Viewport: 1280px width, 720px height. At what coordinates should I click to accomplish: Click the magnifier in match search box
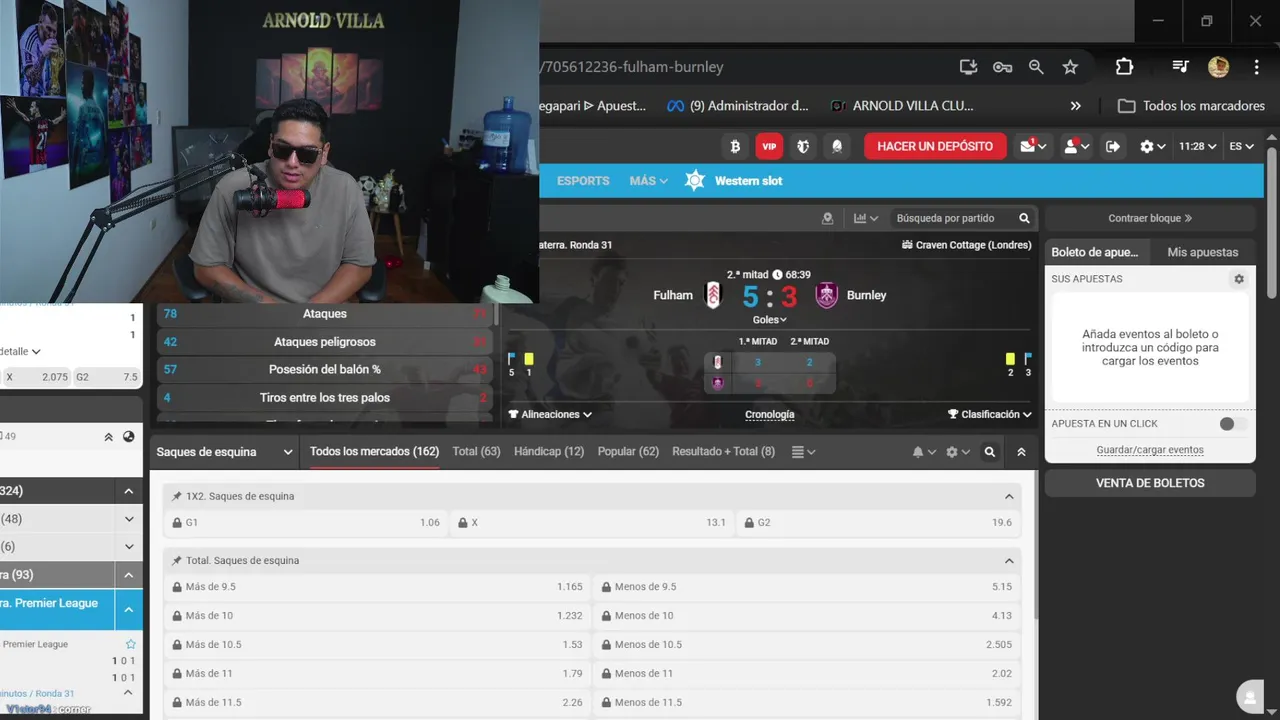(x=1024, y=218)
